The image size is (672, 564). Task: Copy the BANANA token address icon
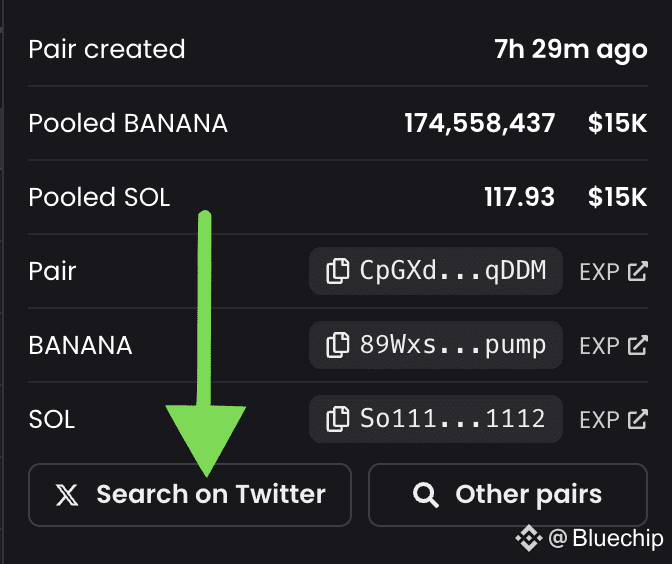338,345
